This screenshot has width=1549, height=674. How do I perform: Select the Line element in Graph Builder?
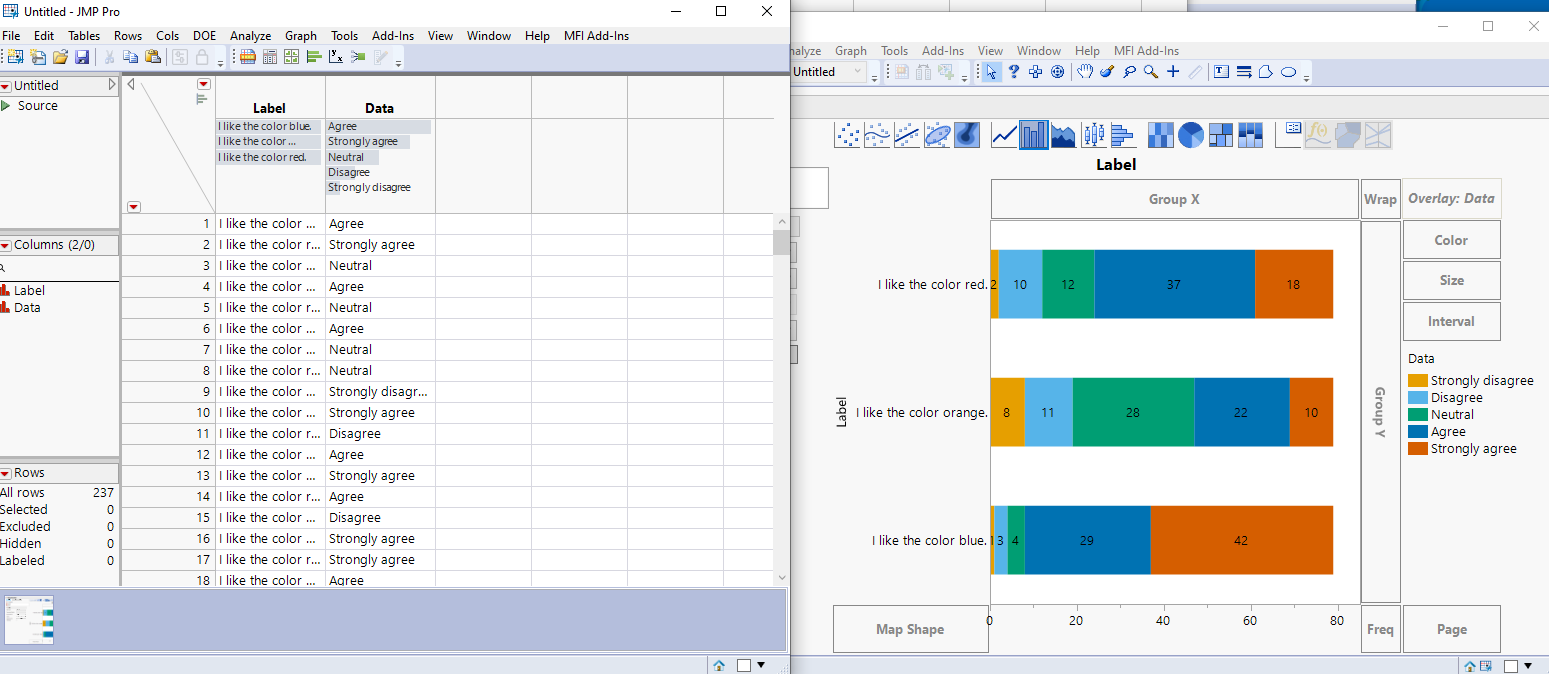1003,134
